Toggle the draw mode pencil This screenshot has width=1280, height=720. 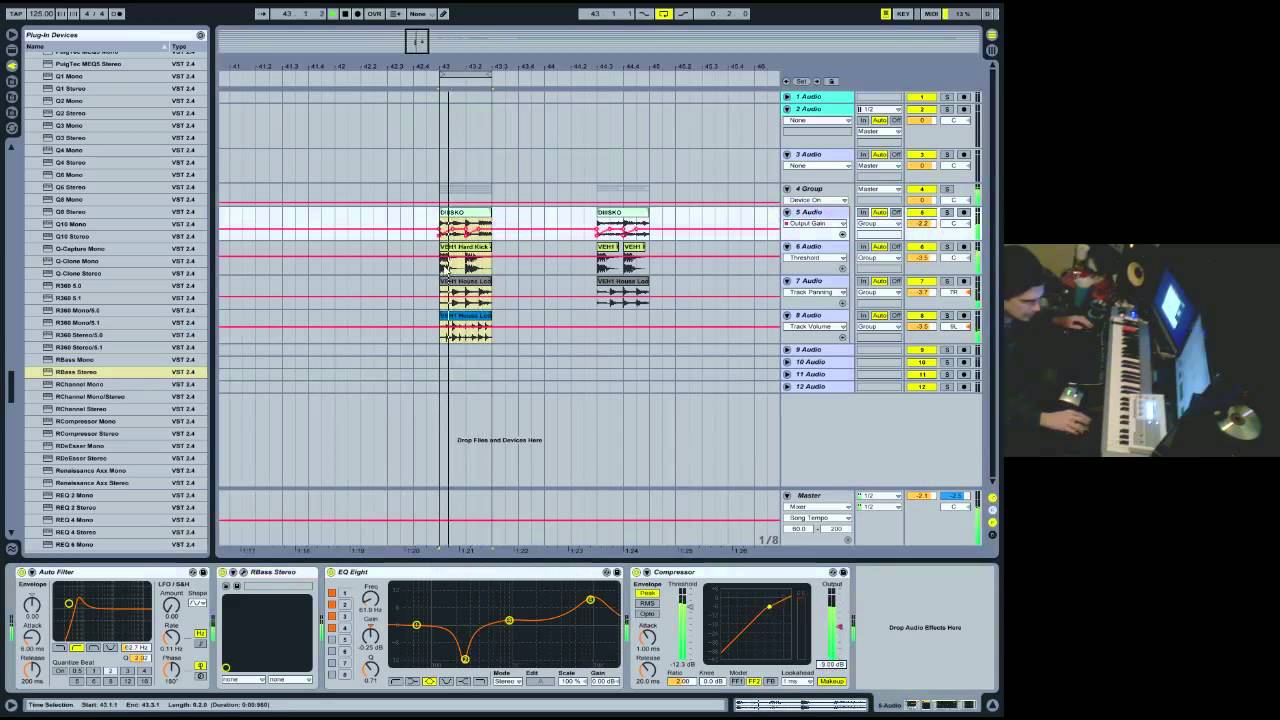coord(443,14)
